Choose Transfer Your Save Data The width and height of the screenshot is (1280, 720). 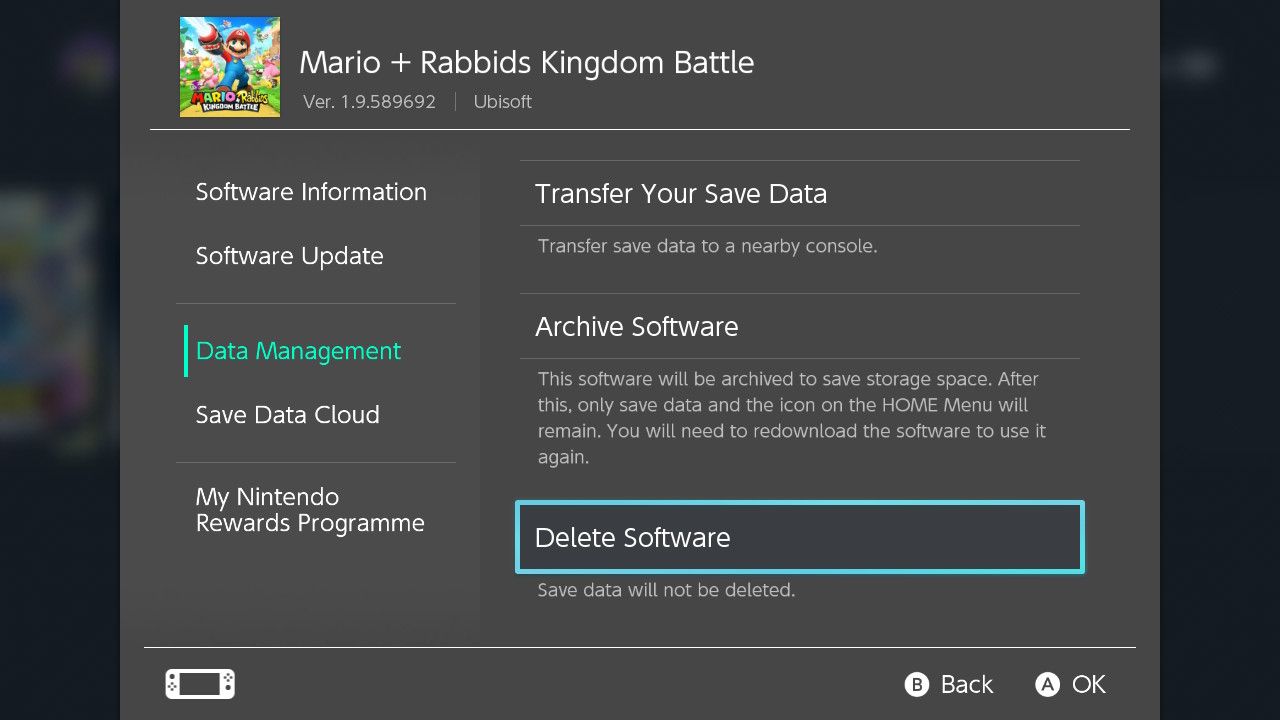point(681,194)
